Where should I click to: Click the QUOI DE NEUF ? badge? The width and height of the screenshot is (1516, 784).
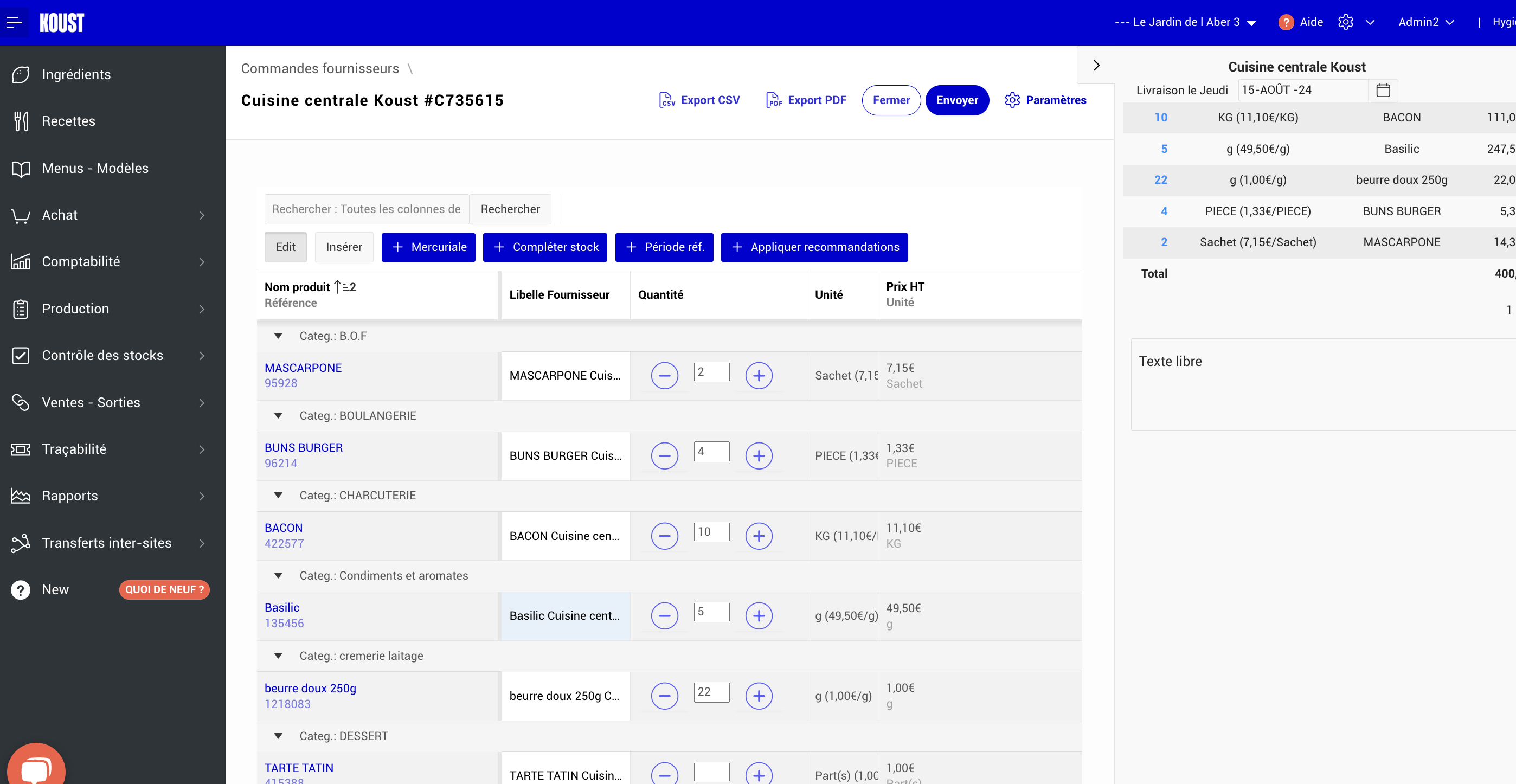(x=164, y=590)
